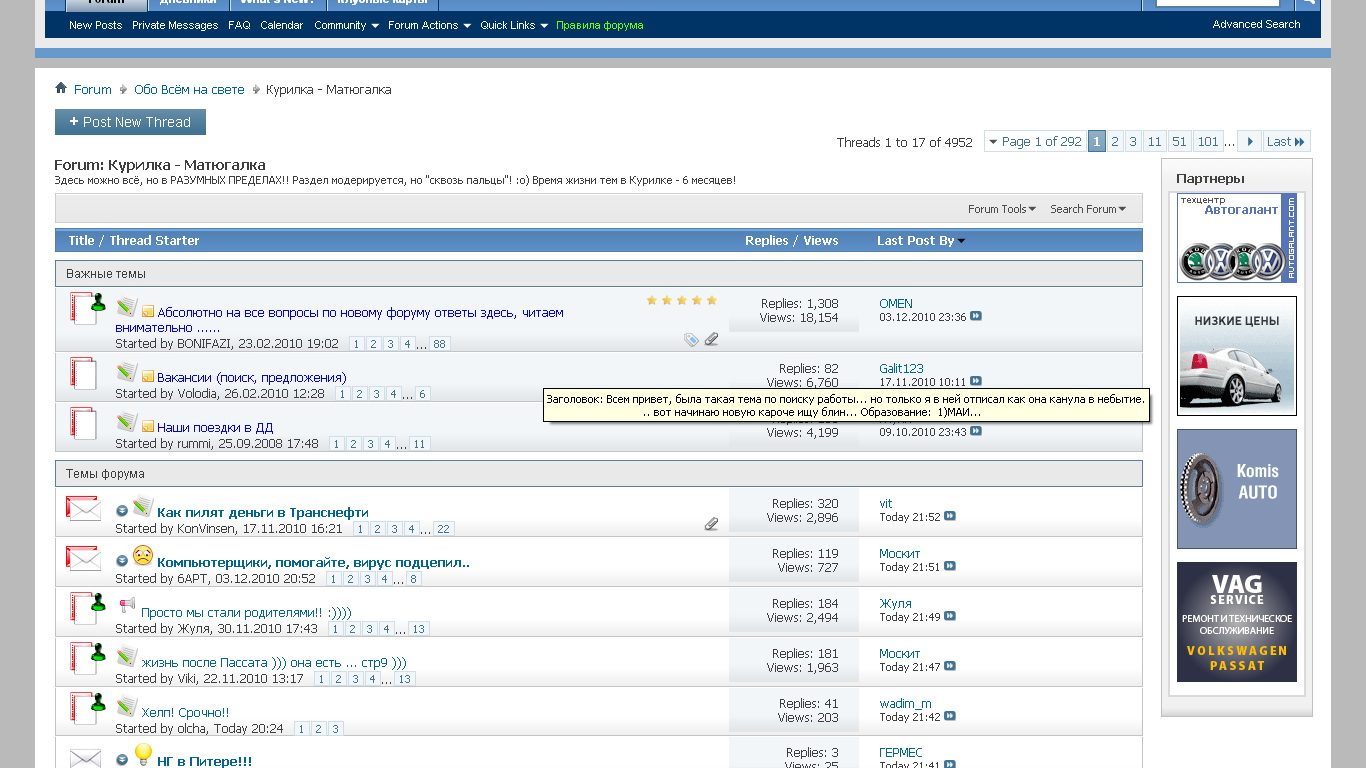Go to last post by OMEN arrow icon
The image size is (1366, 768).
(976, 317)
